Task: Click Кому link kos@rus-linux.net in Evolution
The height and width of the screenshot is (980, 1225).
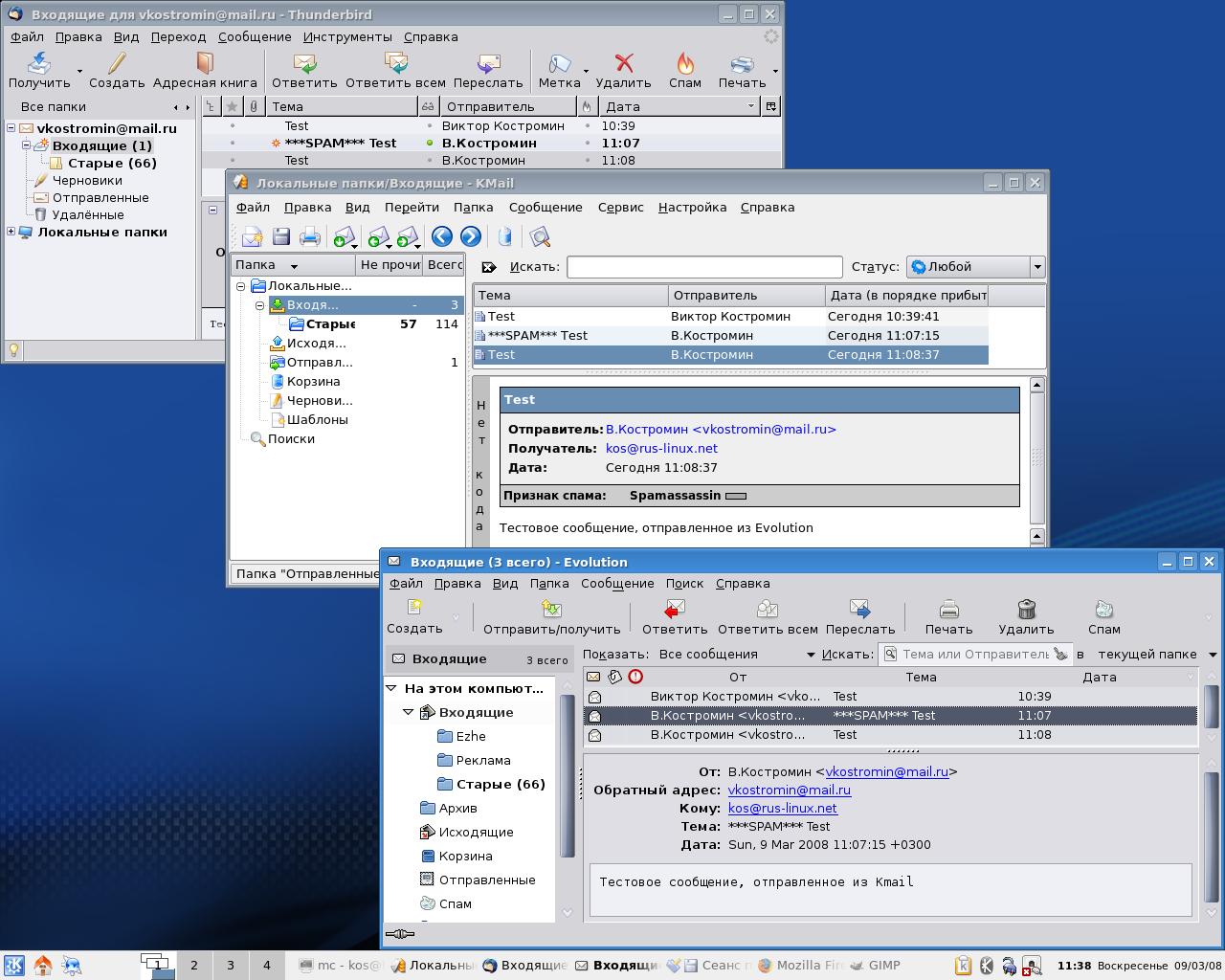Action: pyautogui.click(x=783, y=809)
